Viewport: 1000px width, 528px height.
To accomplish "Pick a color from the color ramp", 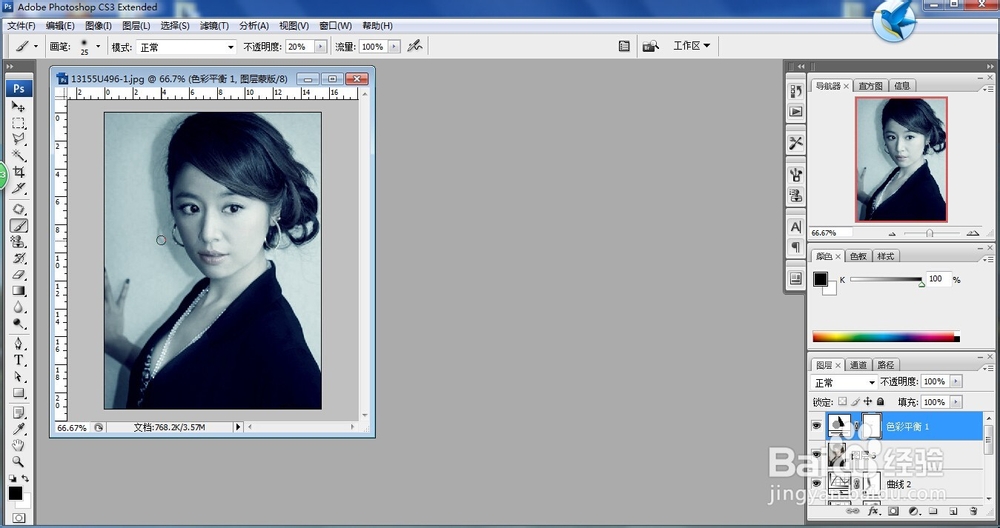I will (886, 337).
